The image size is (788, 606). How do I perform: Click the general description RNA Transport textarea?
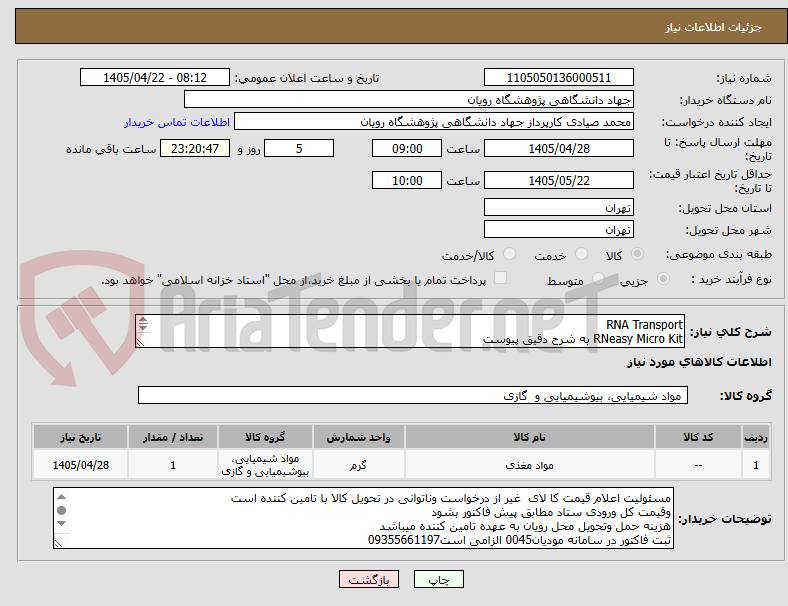click(x=410, y=332)
